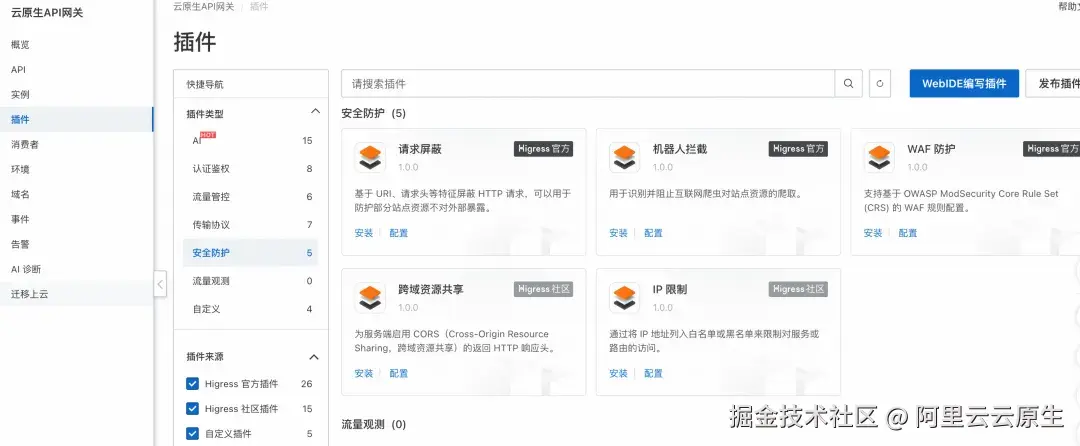
Task: Click the WebIDE编写插件 button
Action: click(x=964, y=83)
